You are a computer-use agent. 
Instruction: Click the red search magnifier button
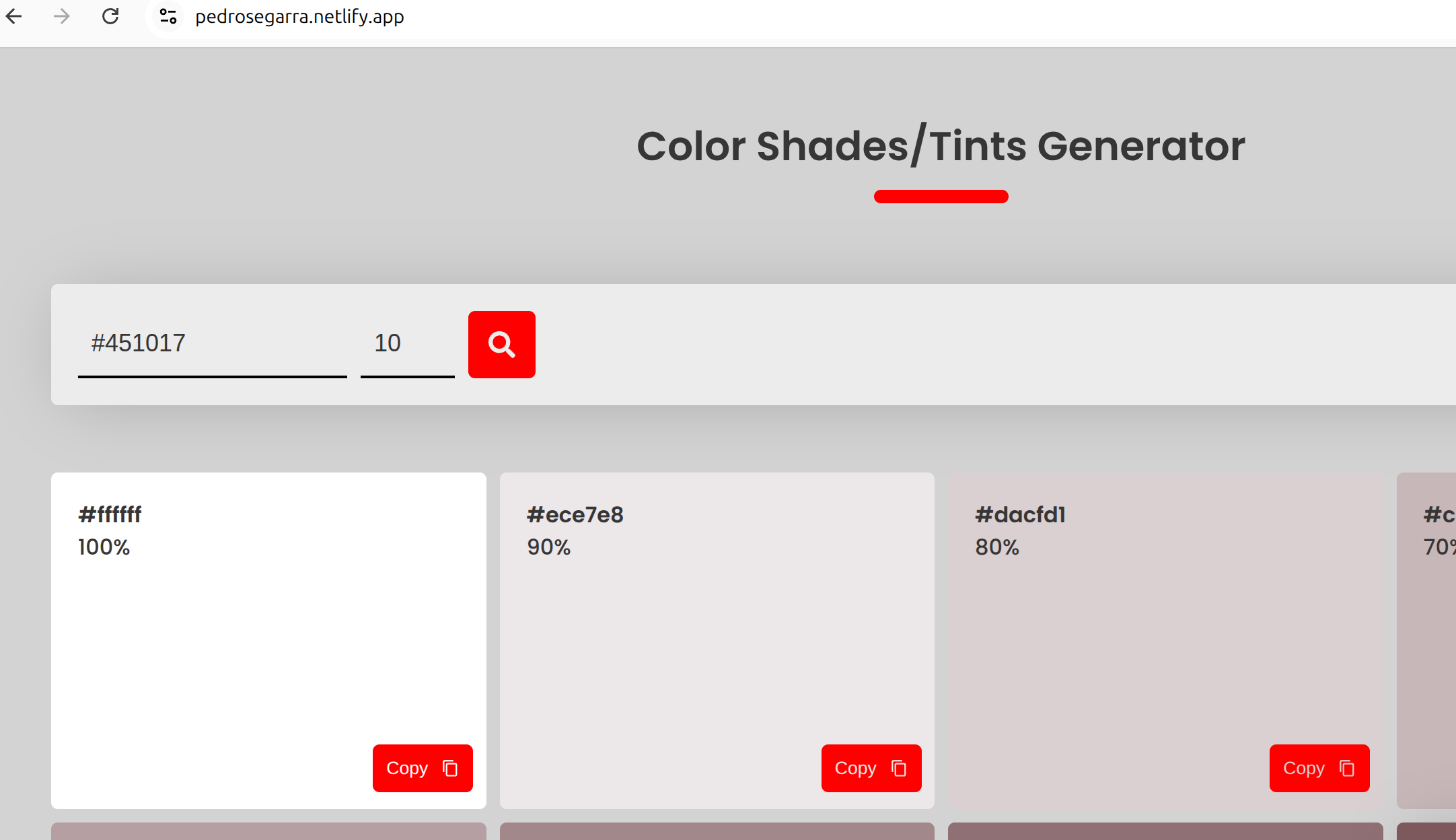pos(501,345)
